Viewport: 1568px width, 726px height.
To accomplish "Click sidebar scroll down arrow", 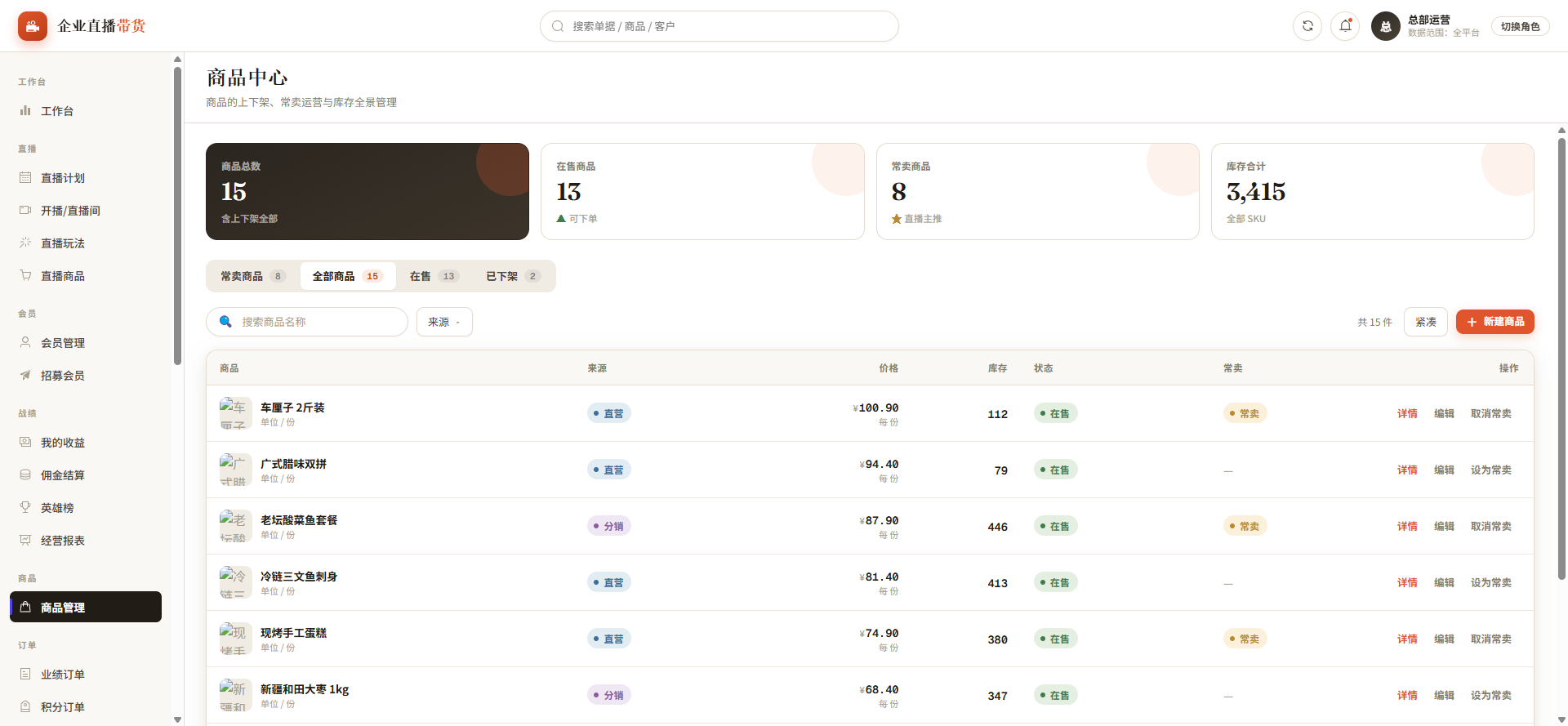I will [x=177, y=719].
